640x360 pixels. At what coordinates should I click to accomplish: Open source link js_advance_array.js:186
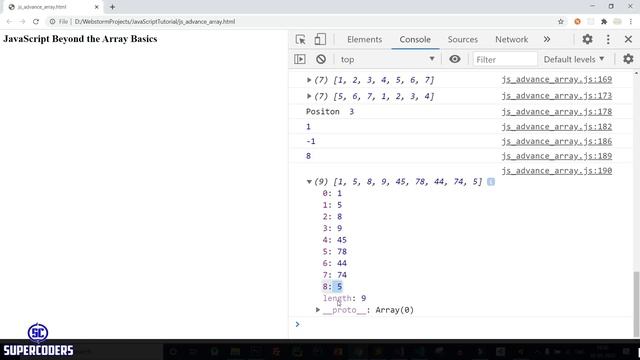[x=557, y=142]
